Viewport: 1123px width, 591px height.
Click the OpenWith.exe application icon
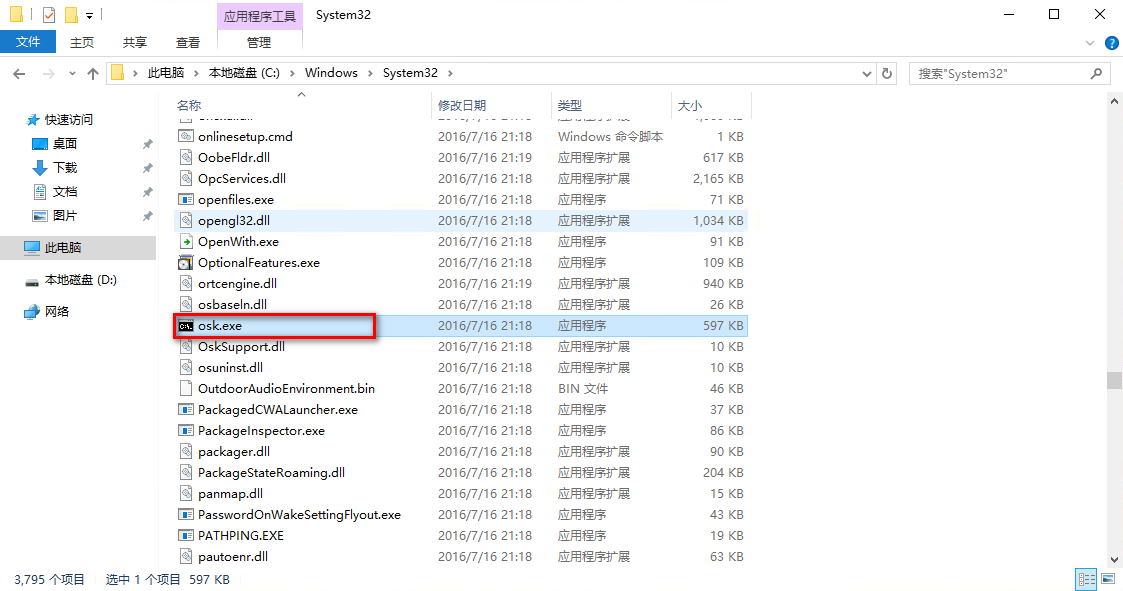pyautogui.click(x=185, y=241)
